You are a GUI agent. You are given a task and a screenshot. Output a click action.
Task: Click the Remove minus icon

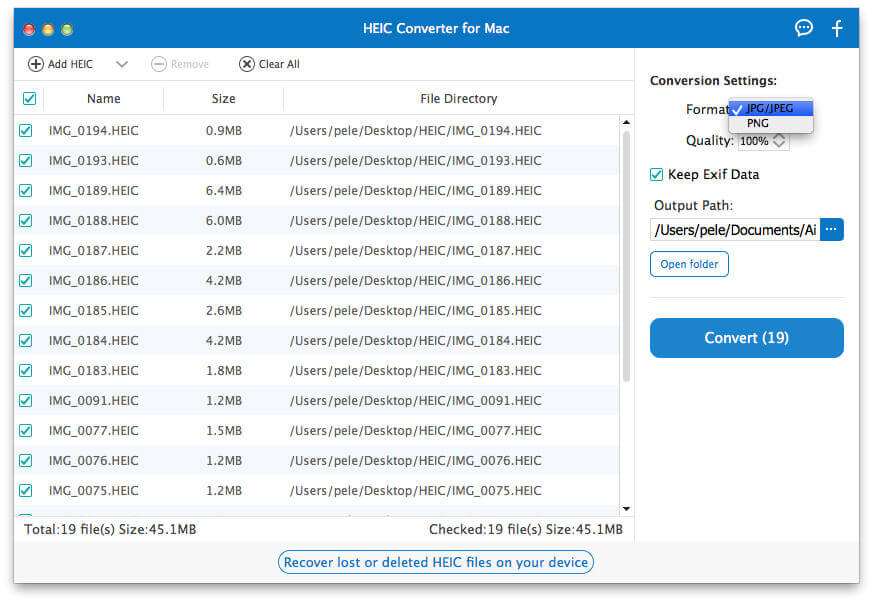point(159,64)
